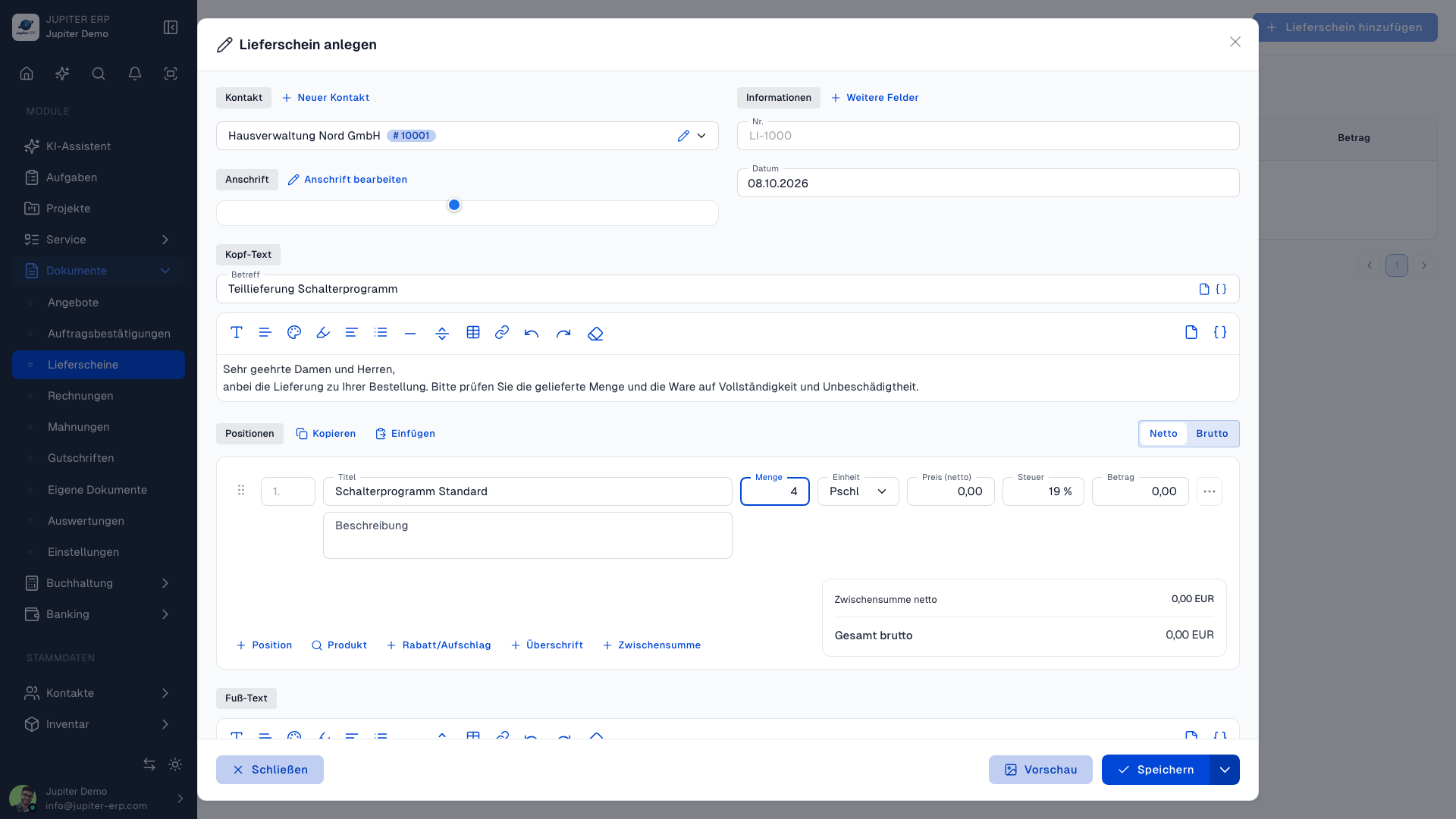Undo last edit in Kopf-Text editor
Screen dimensions: 1456x819
532,333
